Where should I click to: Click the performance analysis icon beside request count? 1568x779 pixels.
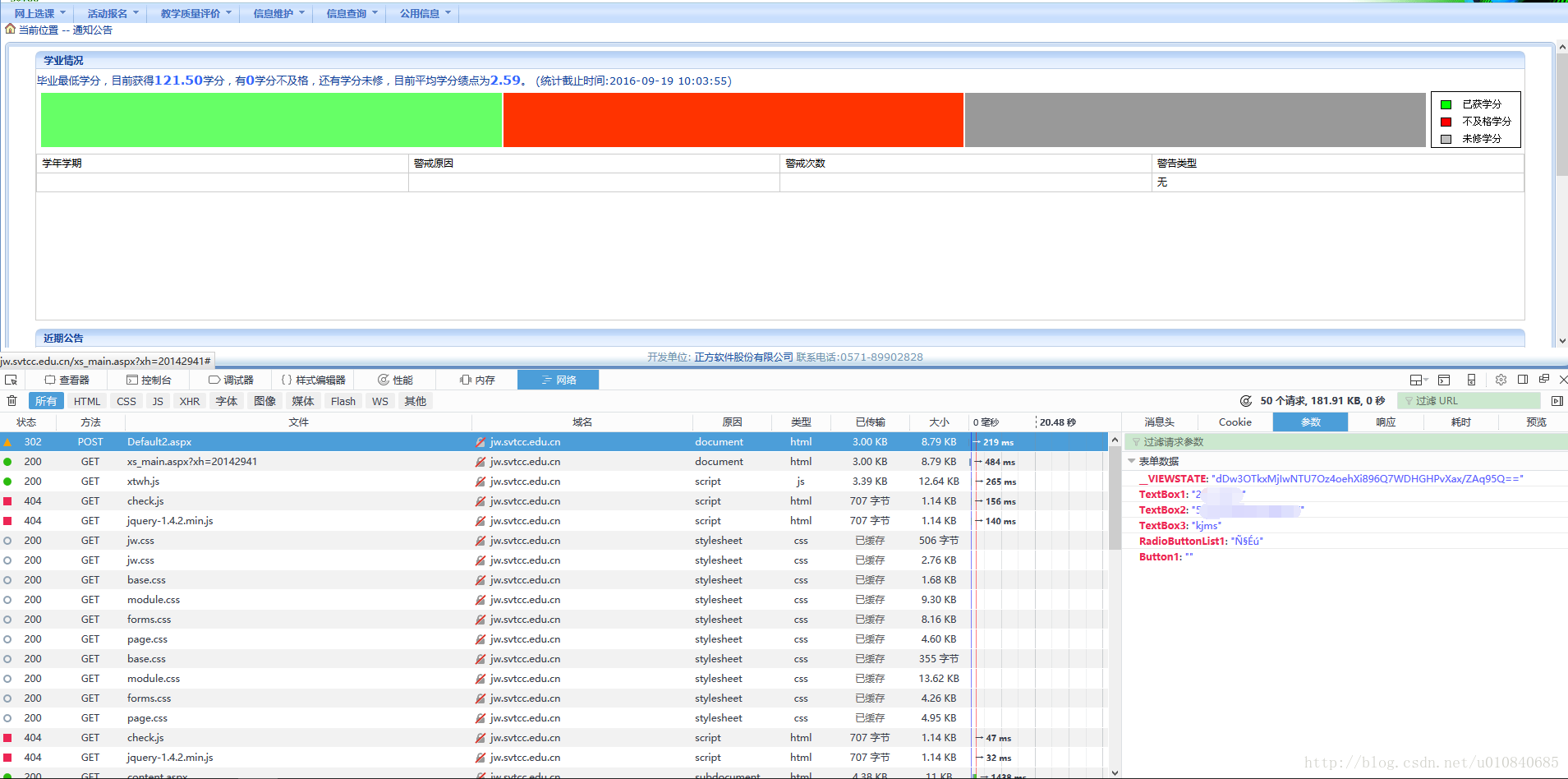(1246, 401)
